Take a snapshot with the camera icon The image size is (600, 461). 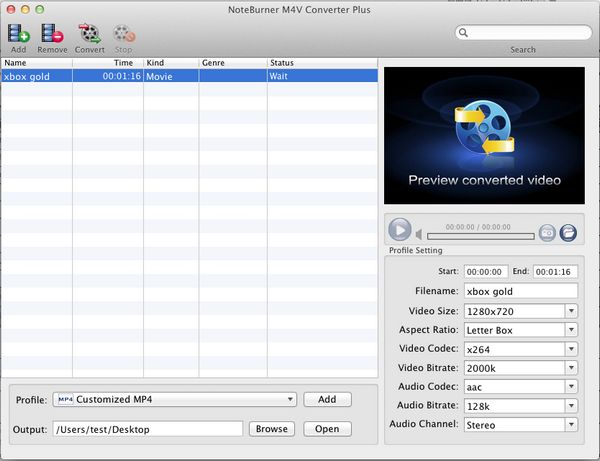click(x=547, y=233)
